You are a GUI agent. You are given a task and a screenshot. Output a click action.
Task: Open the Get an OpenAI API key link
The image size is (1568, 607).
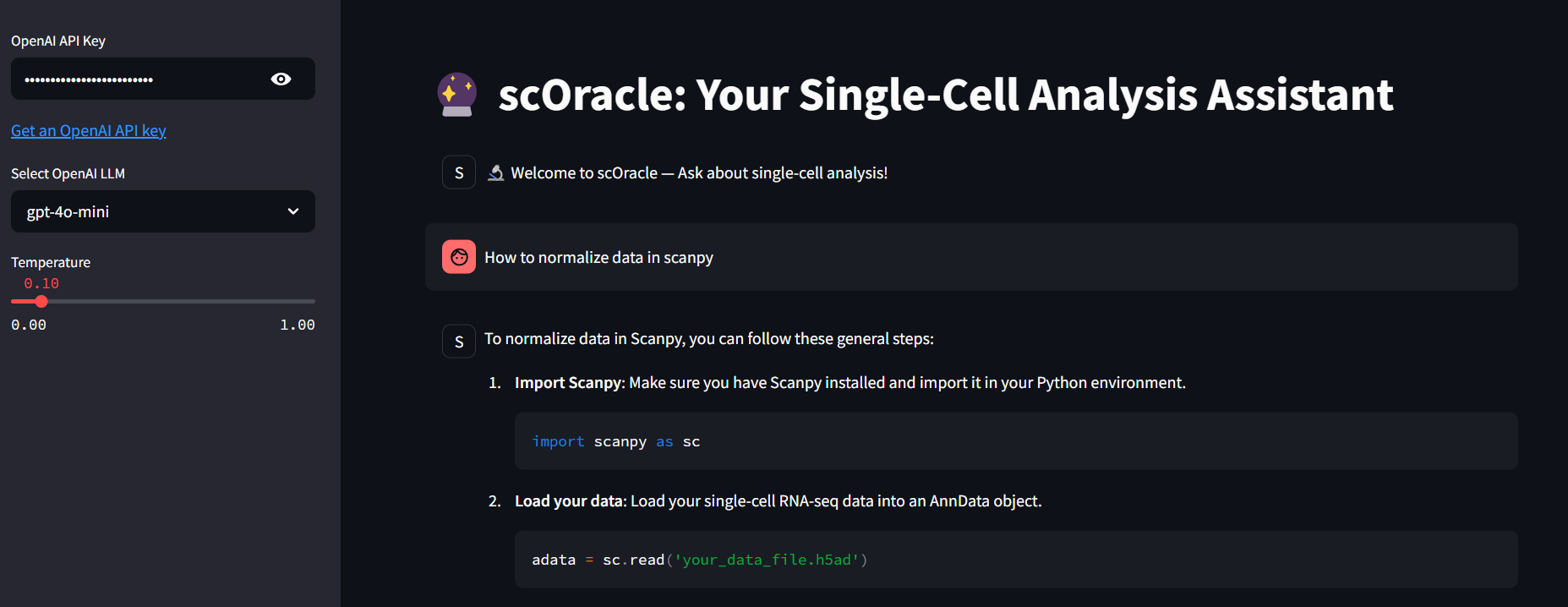[x=89, y=130]
